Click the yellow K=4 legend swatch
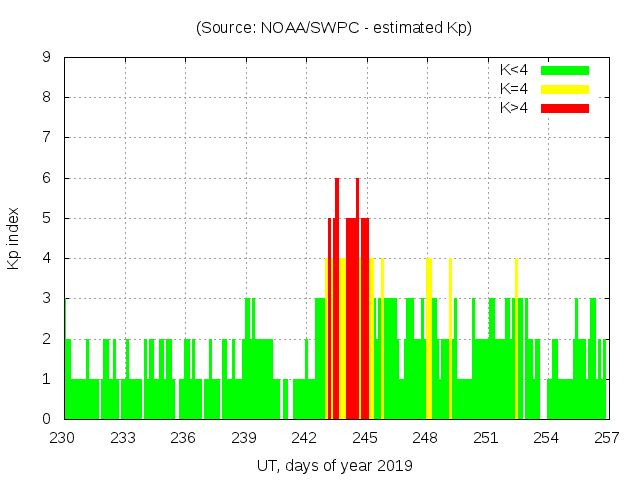This screenshot has width=640, height=480. [x=565, y=89]
